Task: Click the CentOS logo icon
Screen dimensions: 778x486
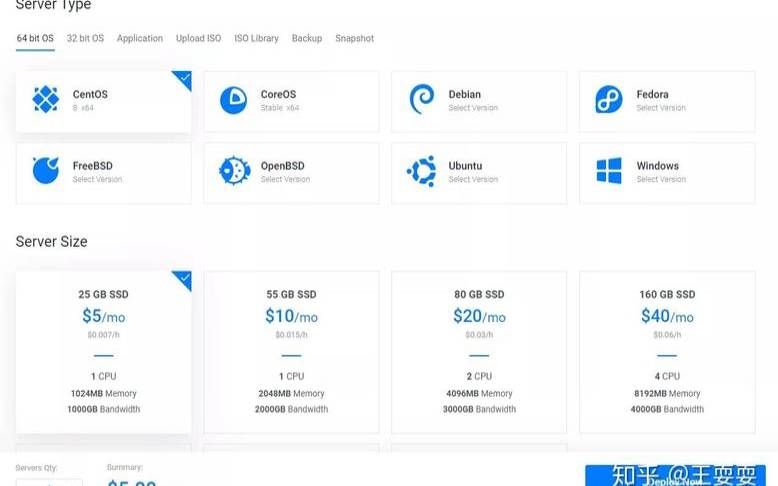Action: 46,100
